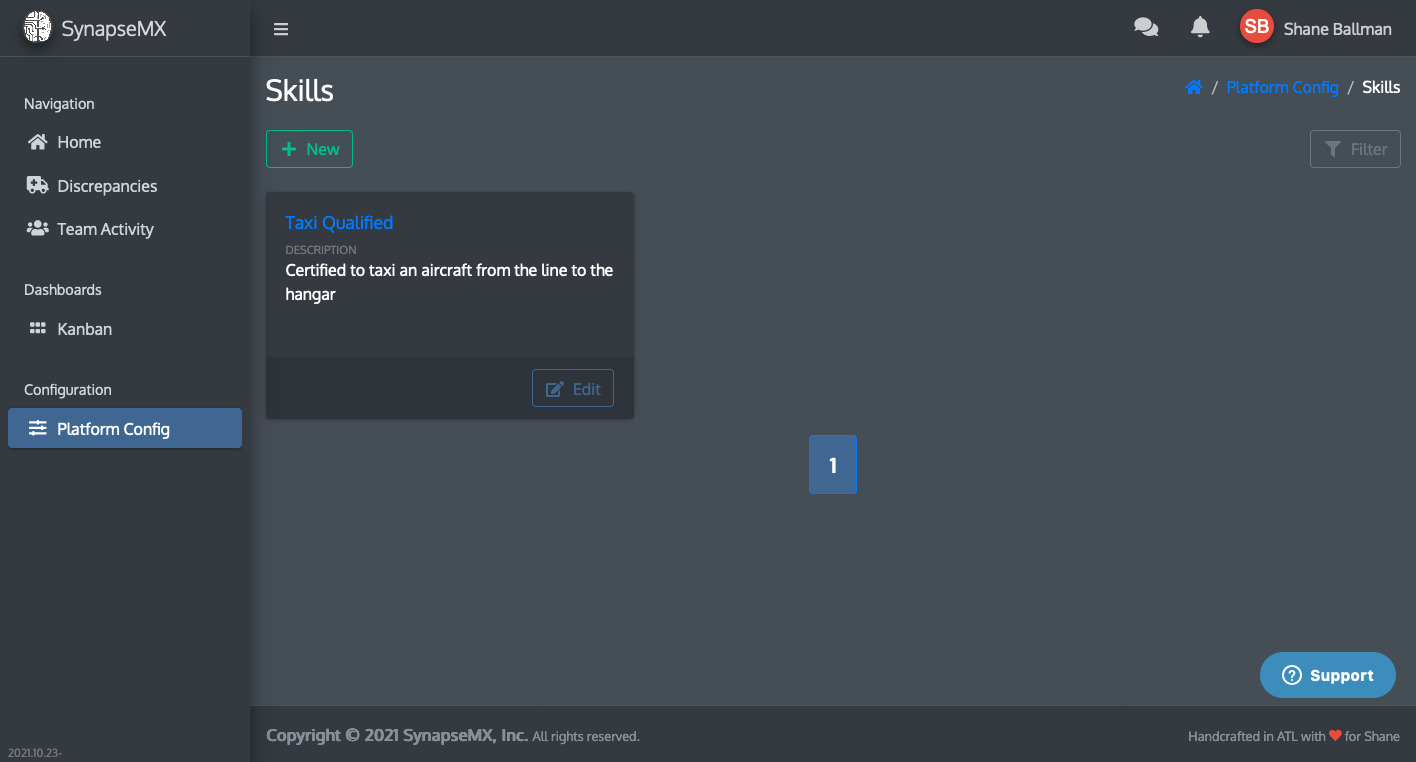The height and width of the screenshot is (762, 1416).
Task: Open the notifications bell
Action: tap(1200, 28)
